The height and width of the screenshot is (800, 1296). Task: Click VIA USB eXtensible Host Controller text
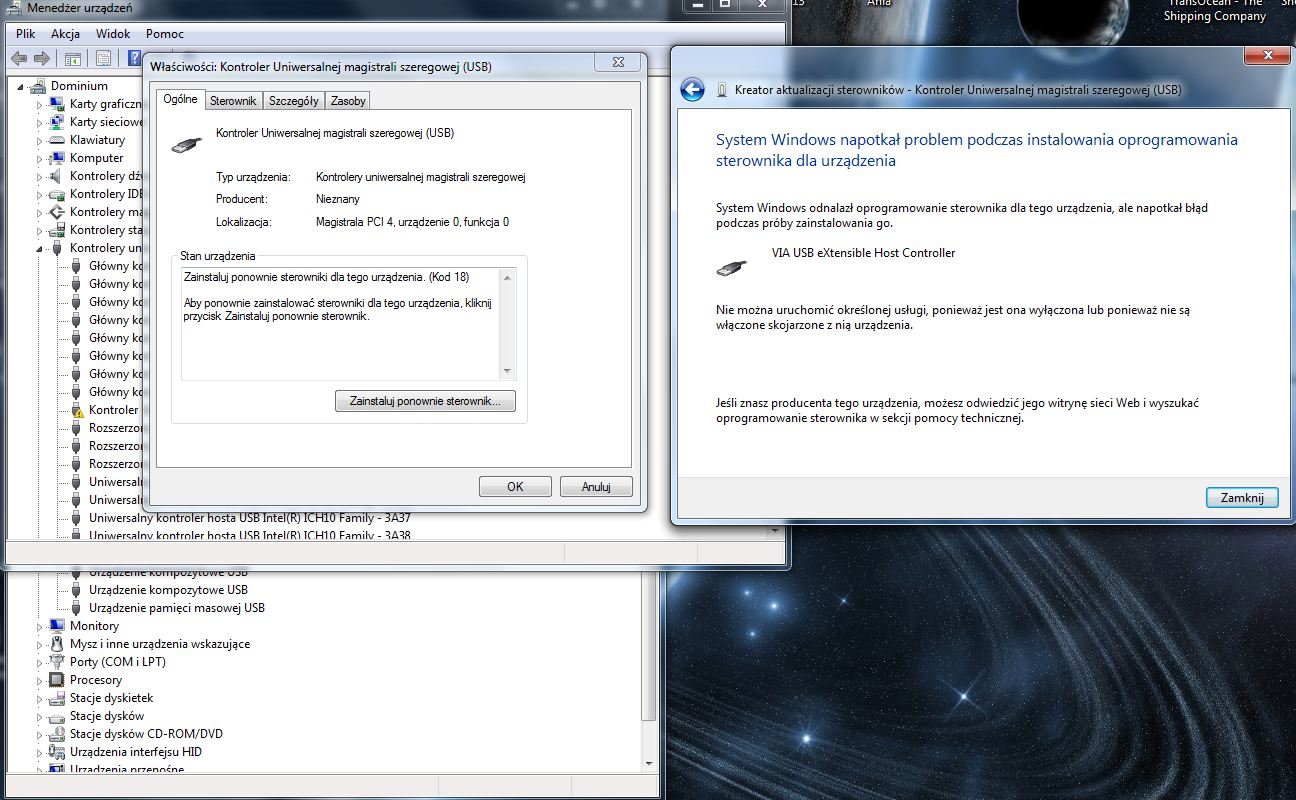tap(863, 253)
